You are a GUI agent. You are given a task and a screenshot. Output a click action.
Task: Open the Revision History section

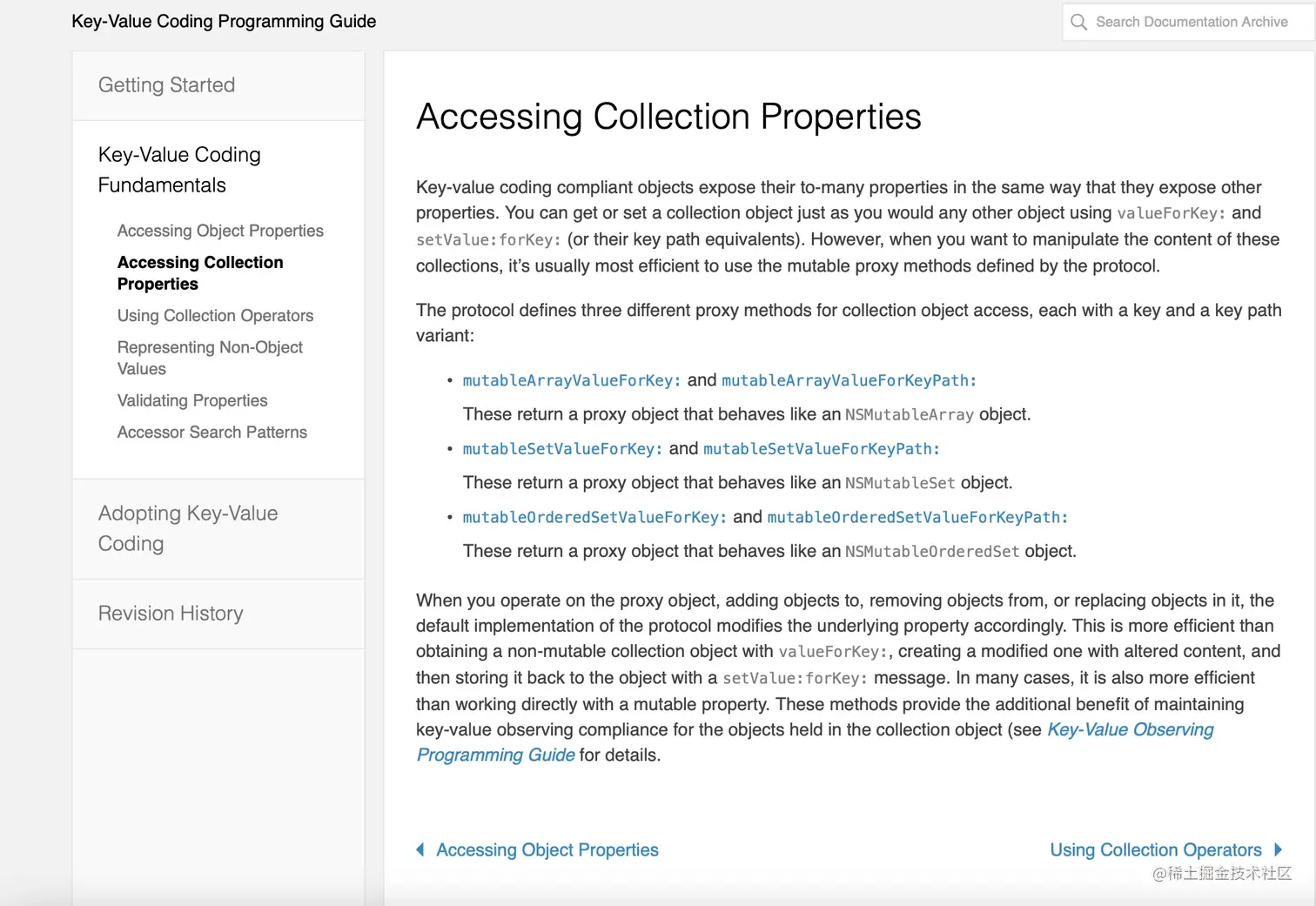[218, 614]
